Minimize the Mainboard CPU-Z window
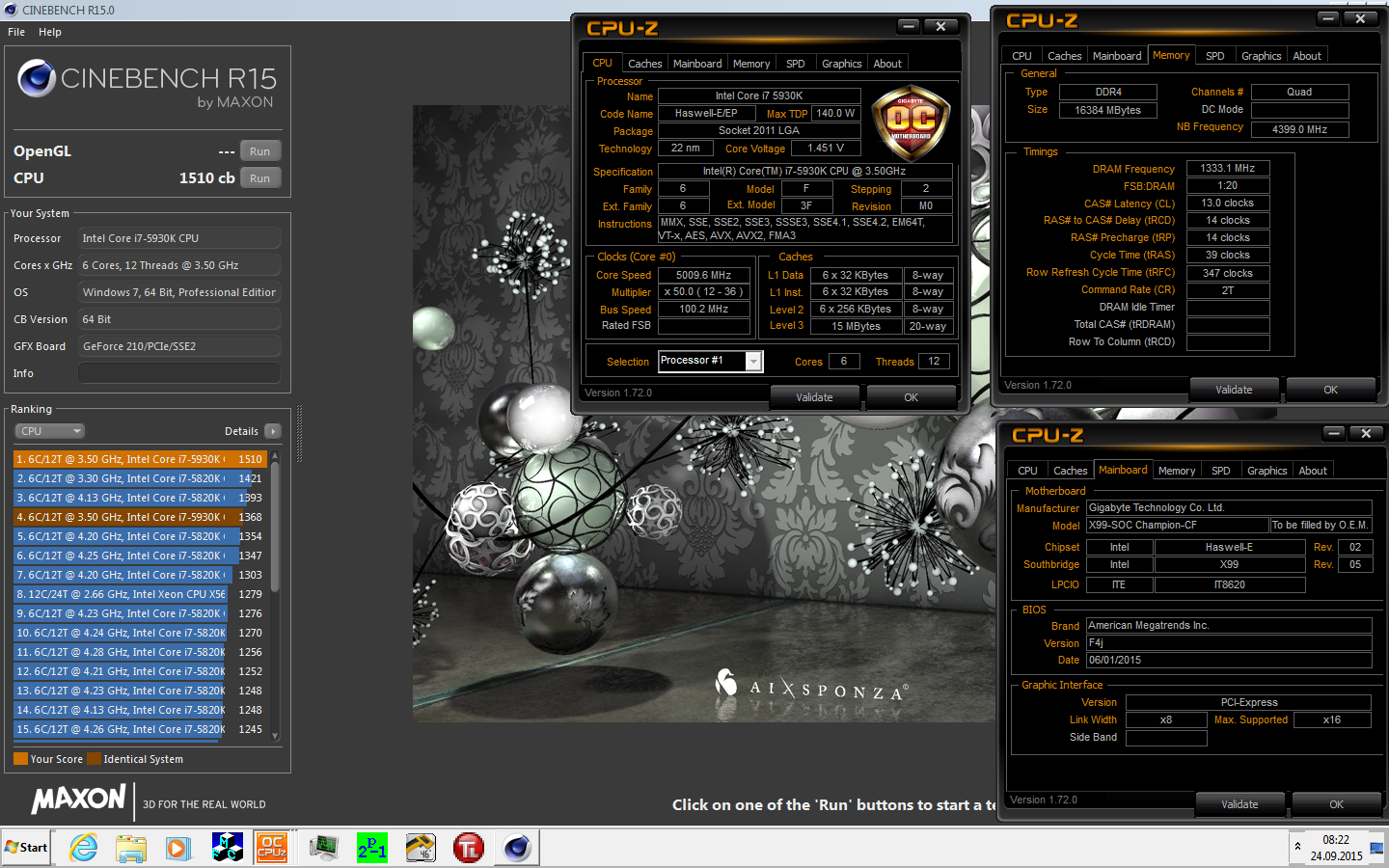Viewport: 1389px width, 868px height. click(x=1333, y=434)
